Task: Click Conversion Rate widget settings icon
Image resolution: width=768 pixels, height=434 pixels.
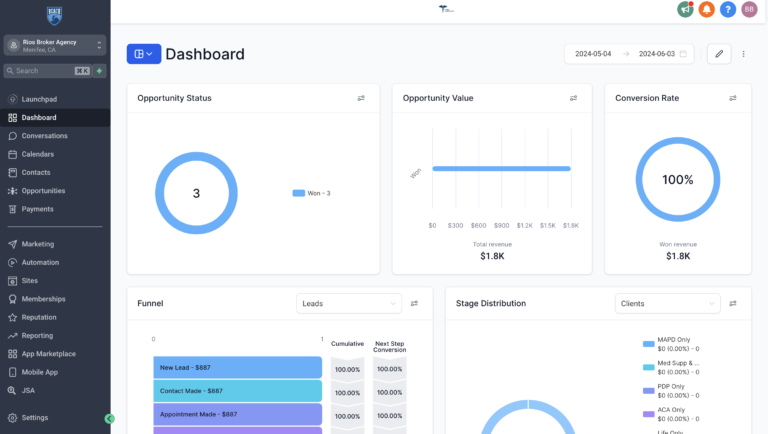Action: 732,98
